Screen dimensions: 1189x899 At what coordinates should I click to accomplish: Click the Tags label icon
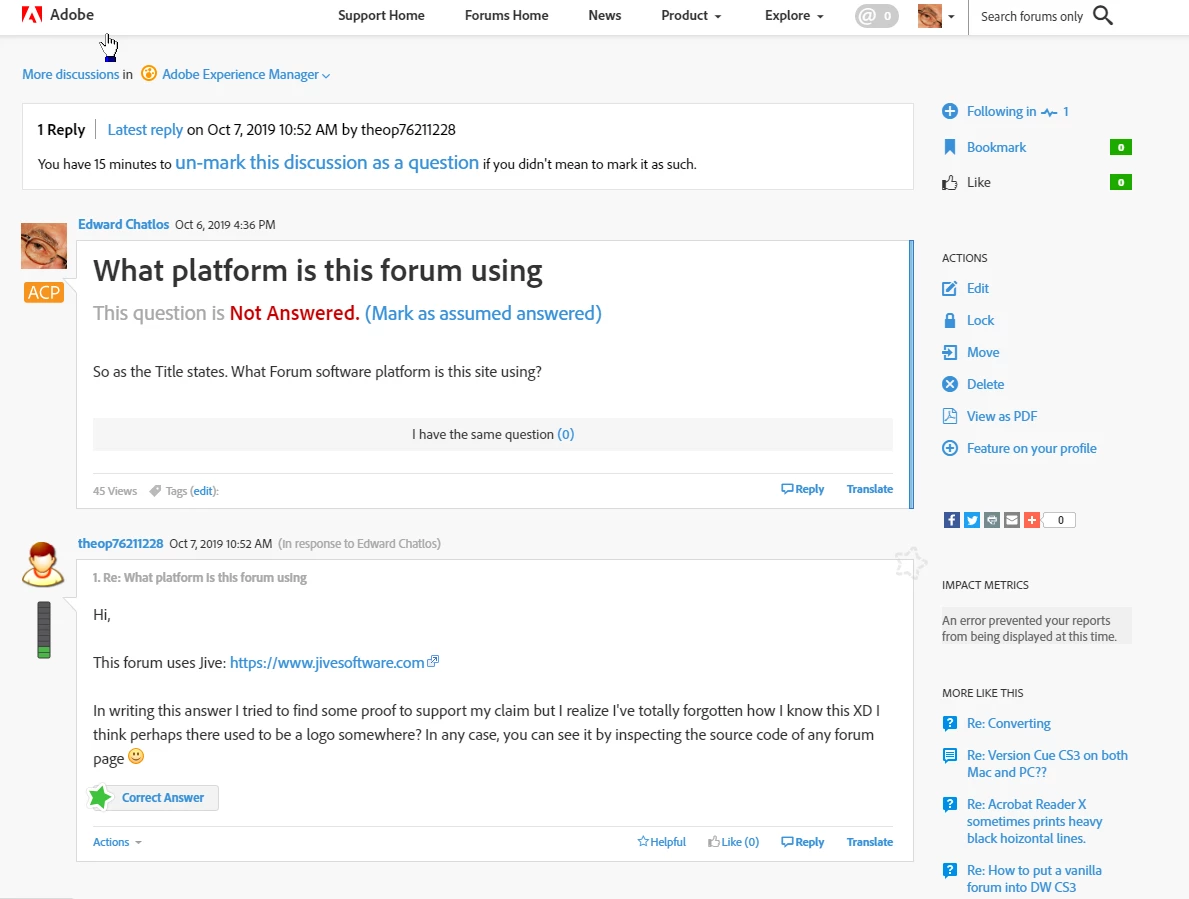(x=155, y=490)
